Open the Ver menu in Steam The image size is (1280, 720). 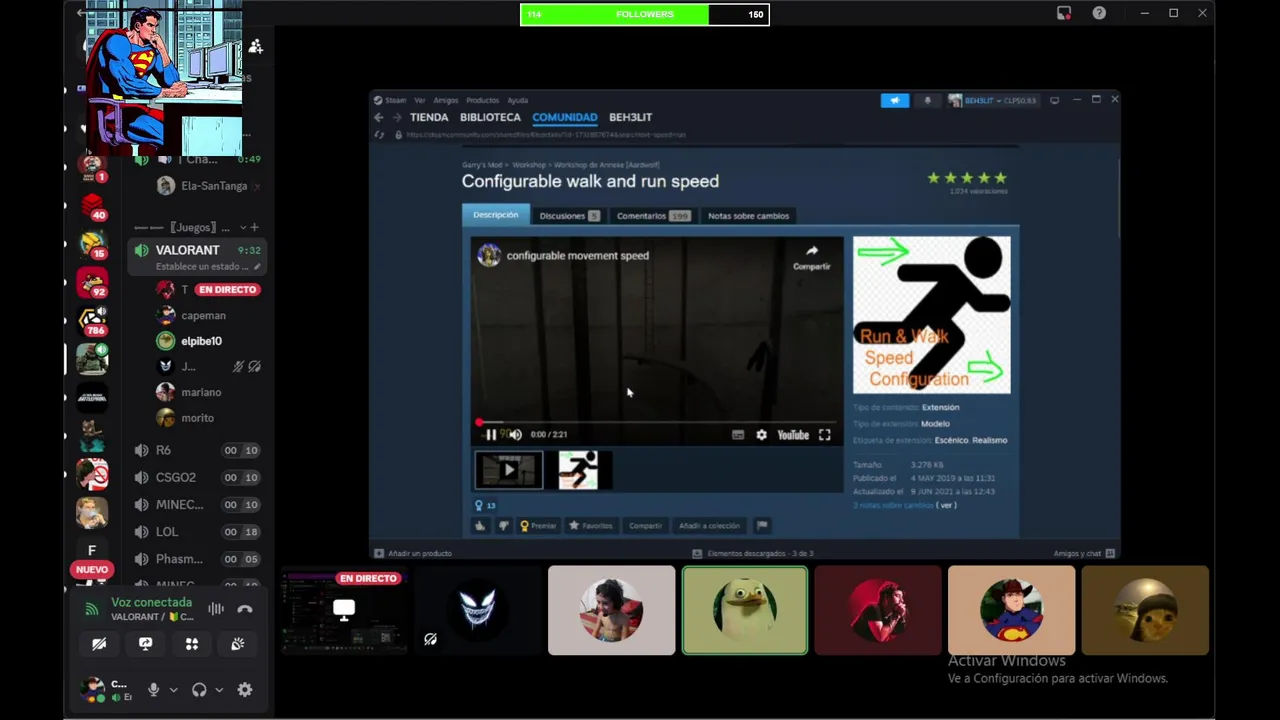tap(420, 100)
